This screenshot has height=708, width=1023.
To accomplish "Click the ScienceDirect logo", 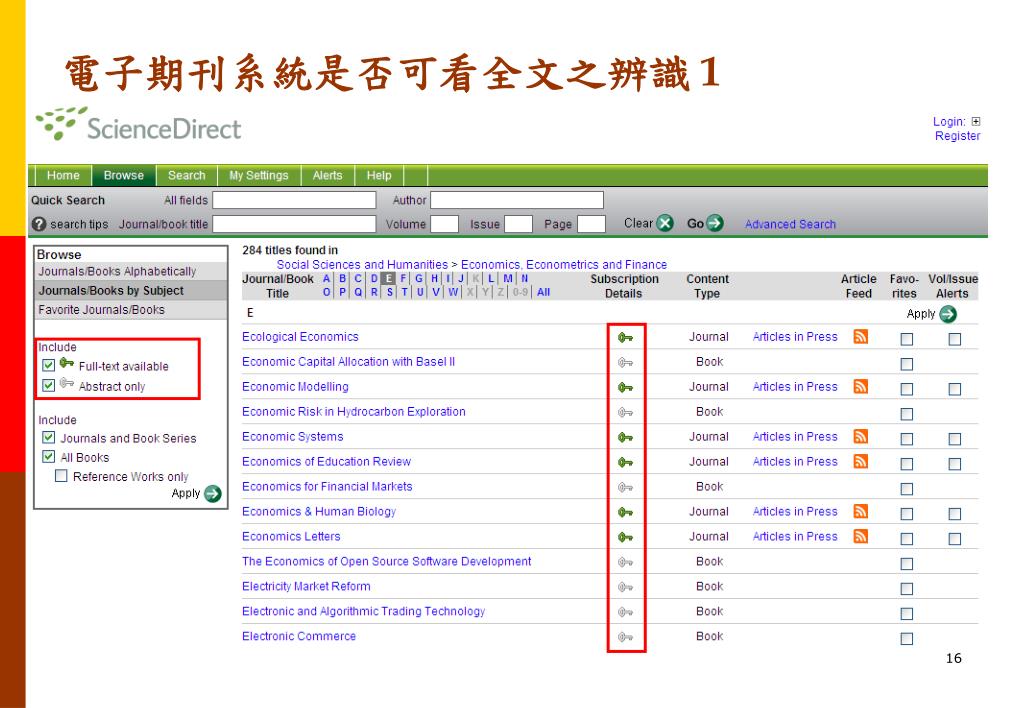I will [138, 124].
